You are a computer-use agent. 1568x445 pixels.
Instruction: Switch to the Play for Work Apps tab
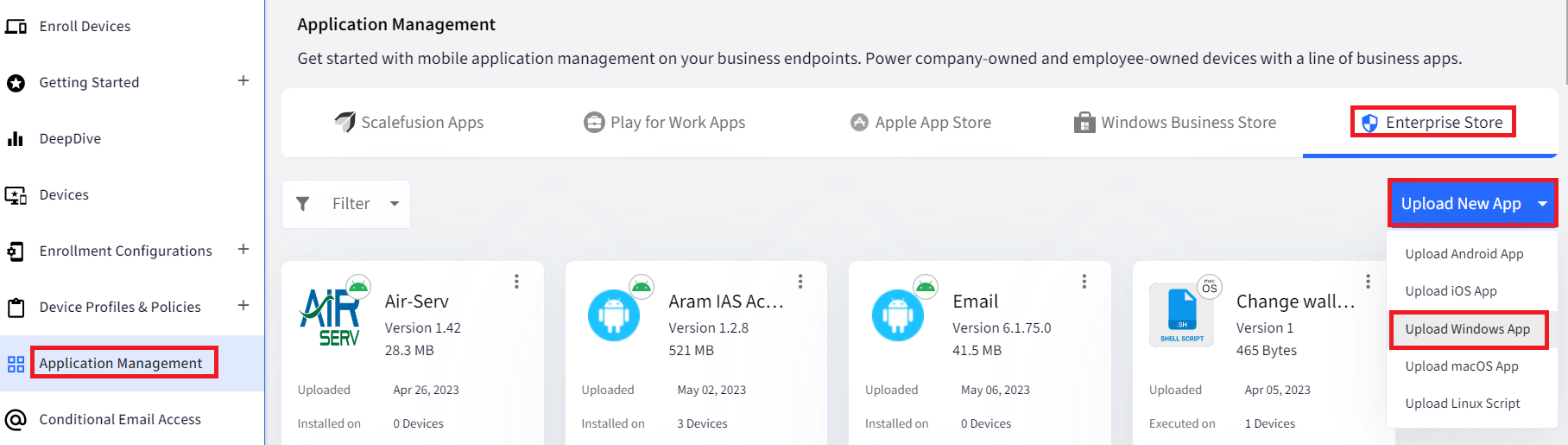[665, 123]
